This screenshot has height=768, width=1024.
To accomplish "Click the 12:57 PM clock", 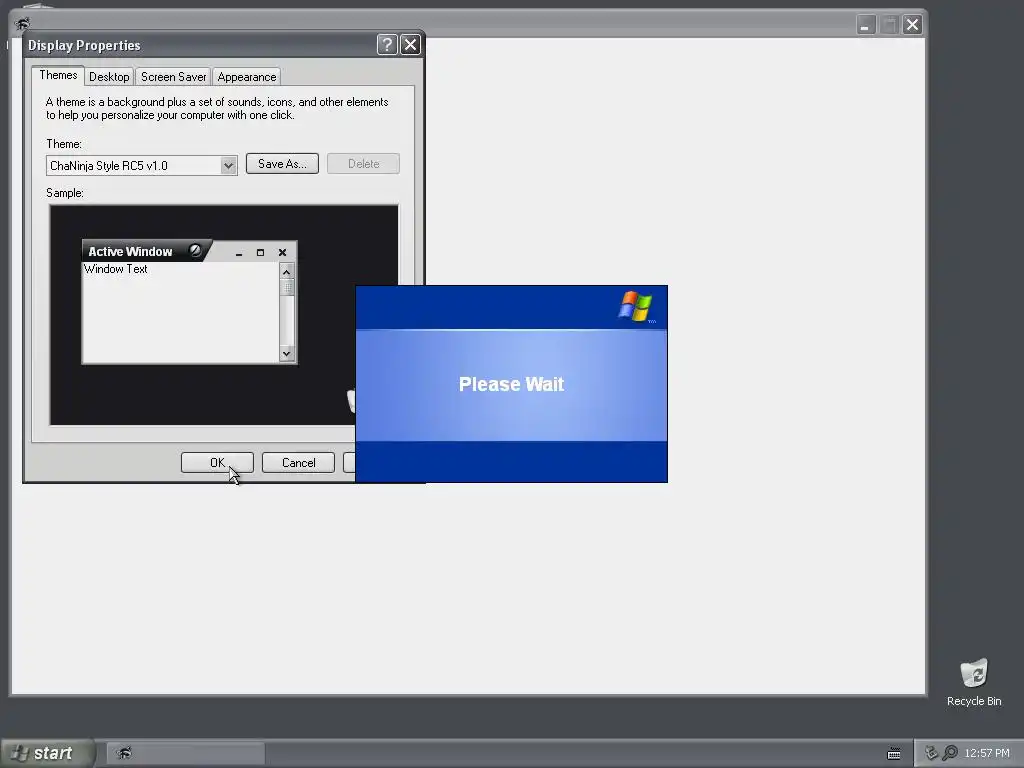I will (987, 753).
